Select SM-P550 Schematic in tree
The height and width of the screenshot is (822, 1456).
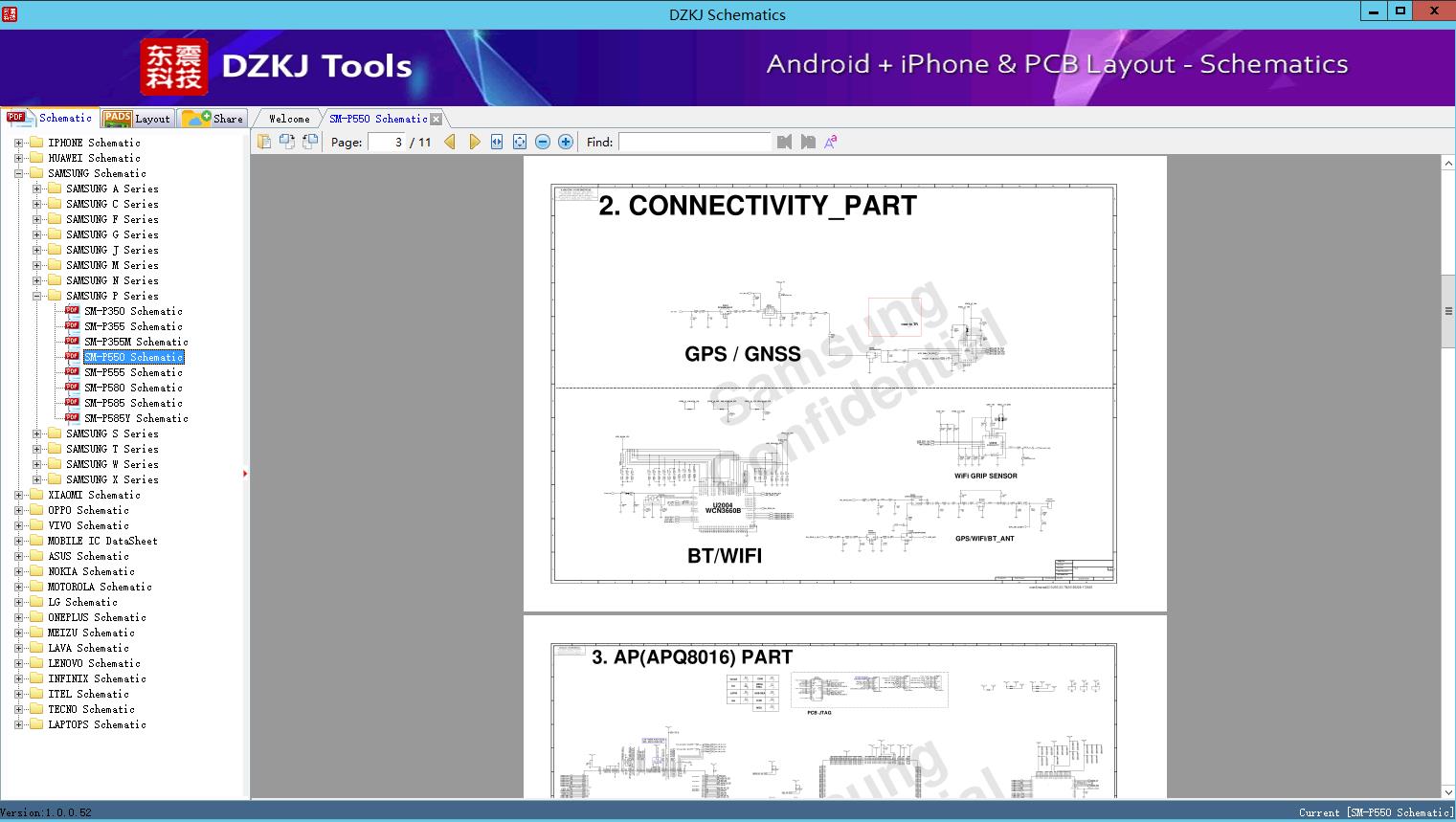click(133, 357)
